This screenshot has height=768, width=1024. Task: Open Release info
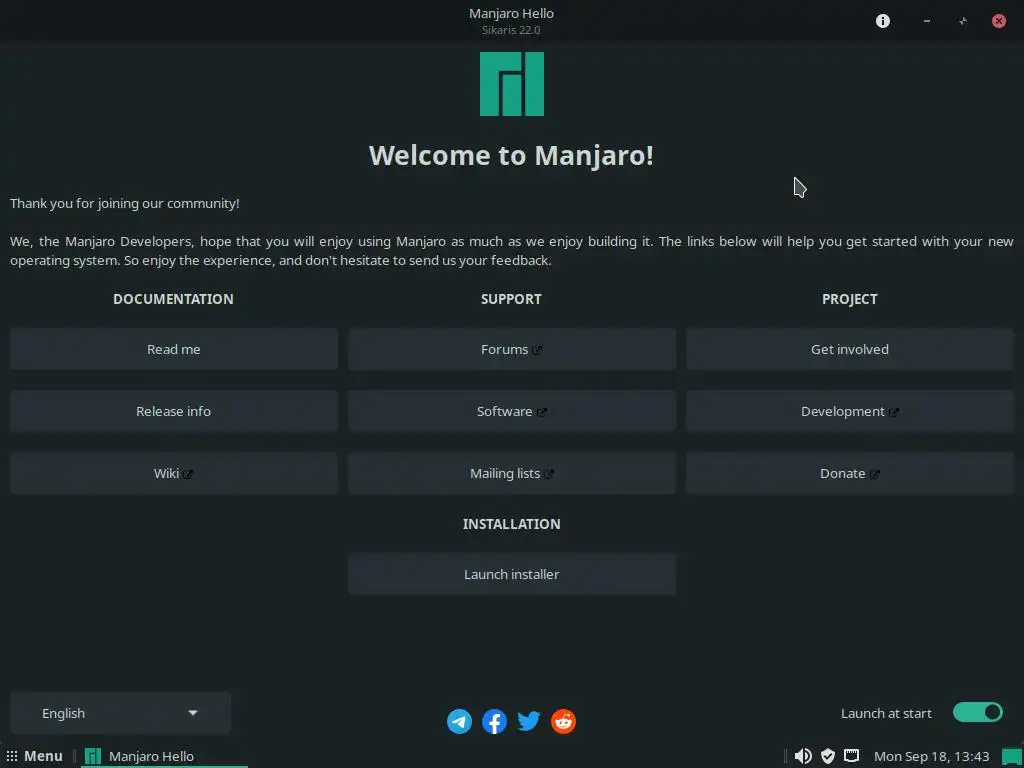pyautogui.click(x=174, y=411)
